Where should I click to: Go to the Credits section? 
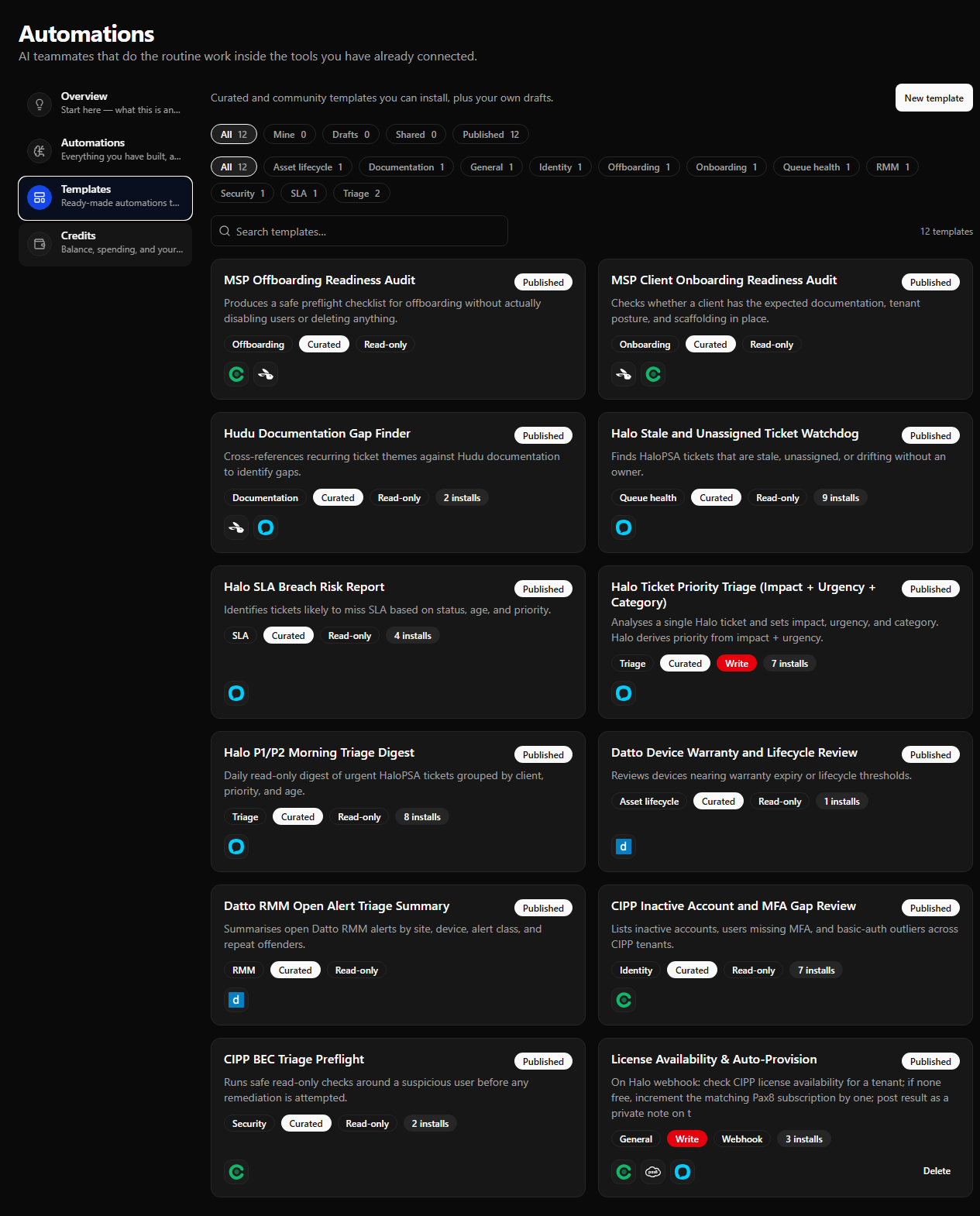pos(105,243)
